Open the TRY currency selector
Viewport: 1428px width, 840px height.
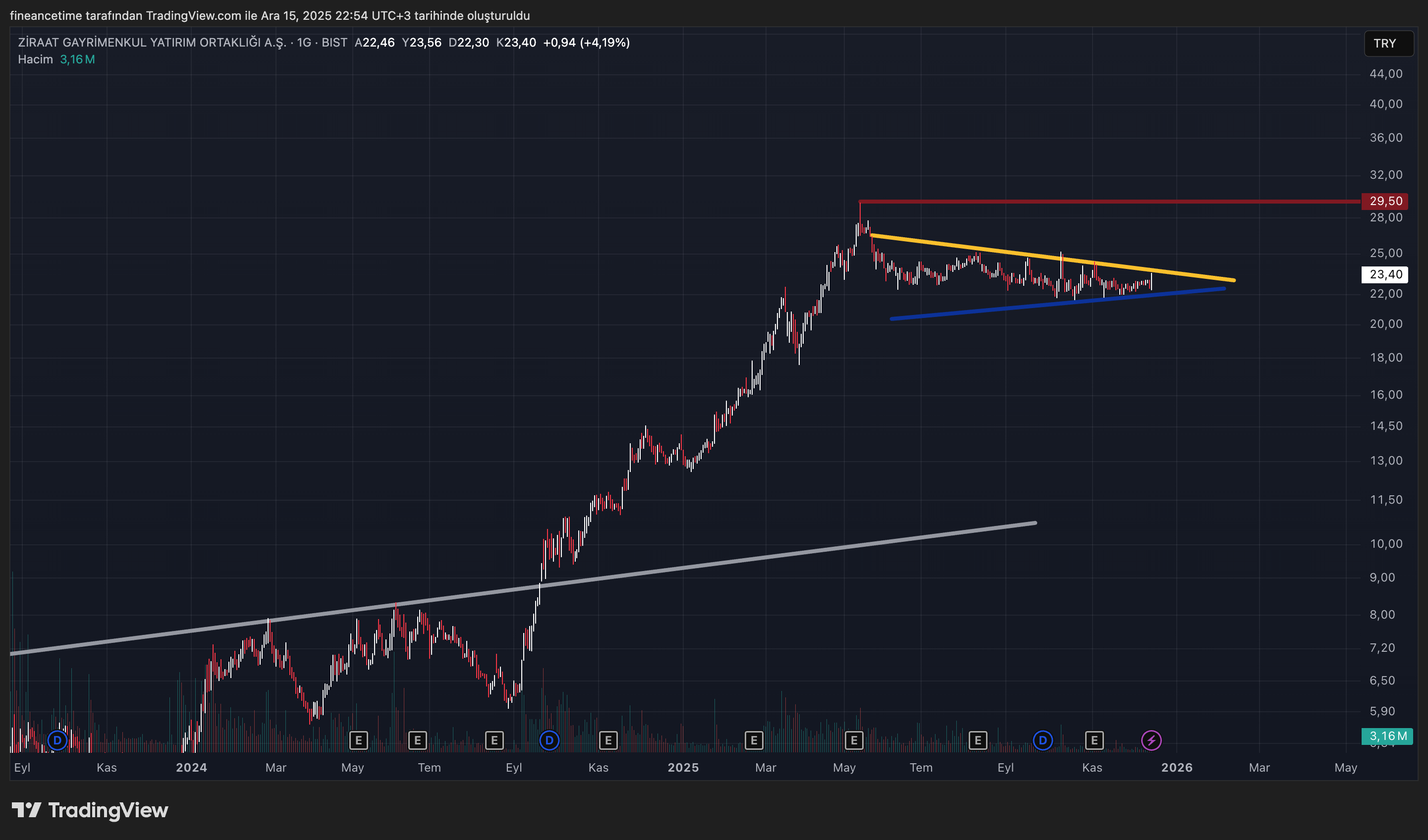click(1388, 44)
